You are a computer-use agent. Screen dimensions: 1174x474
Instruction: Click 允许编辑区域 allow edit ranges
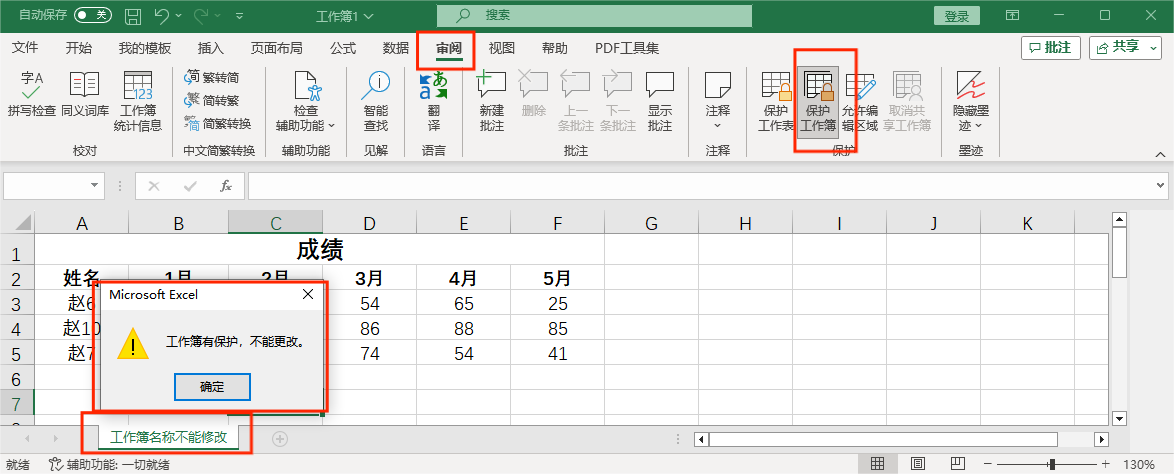(860, 102)
